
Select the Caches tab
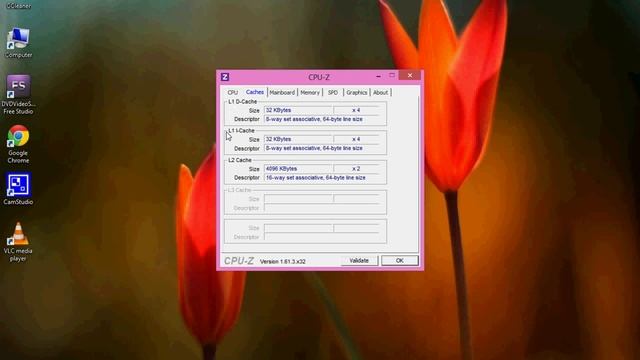coord(255,92)
